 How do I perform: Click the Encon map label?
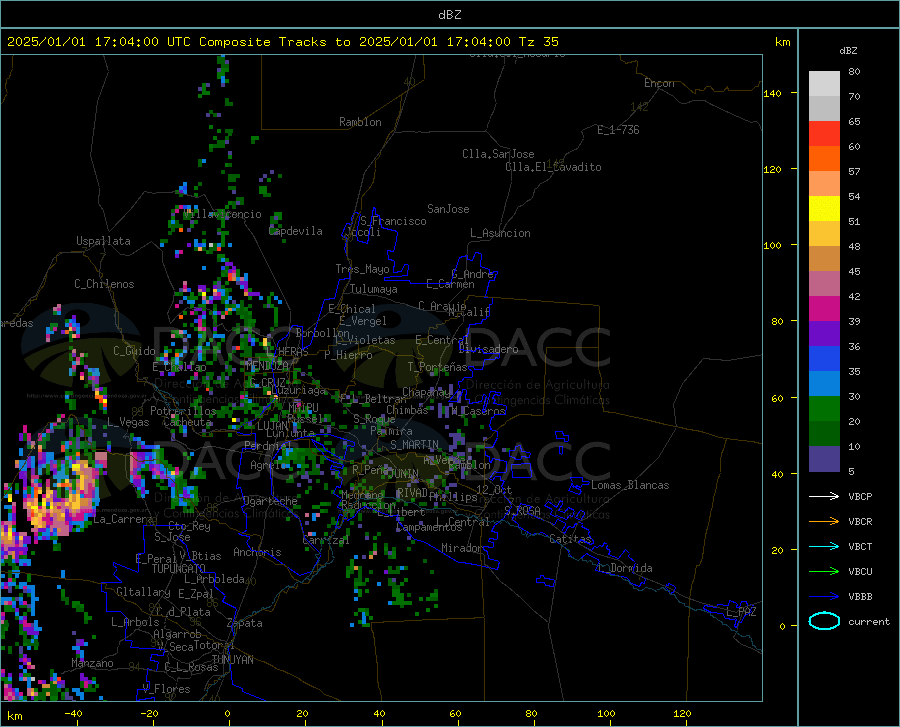pos(659,83)
